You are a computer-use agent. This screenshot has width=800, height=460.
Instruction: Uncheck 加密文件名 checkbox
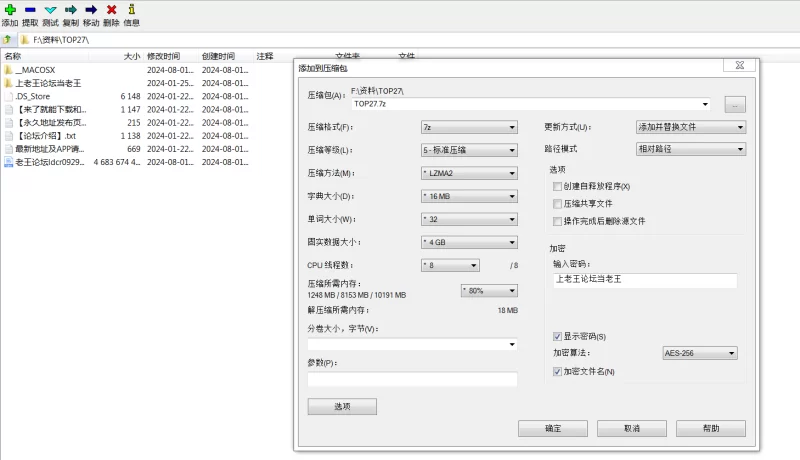[557, 372]
